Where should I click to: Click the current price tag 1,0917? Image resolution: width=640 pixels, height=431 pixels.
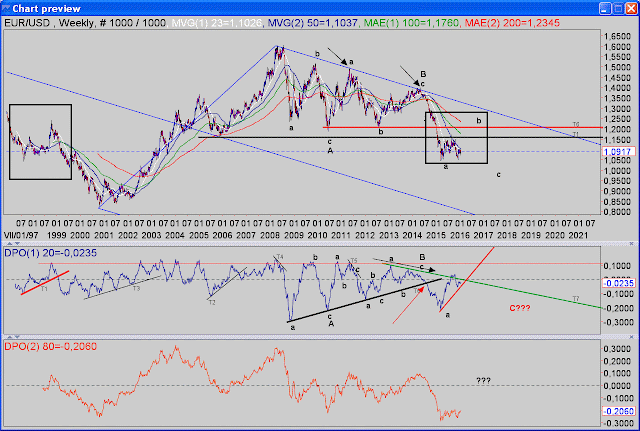pos(619,151)
